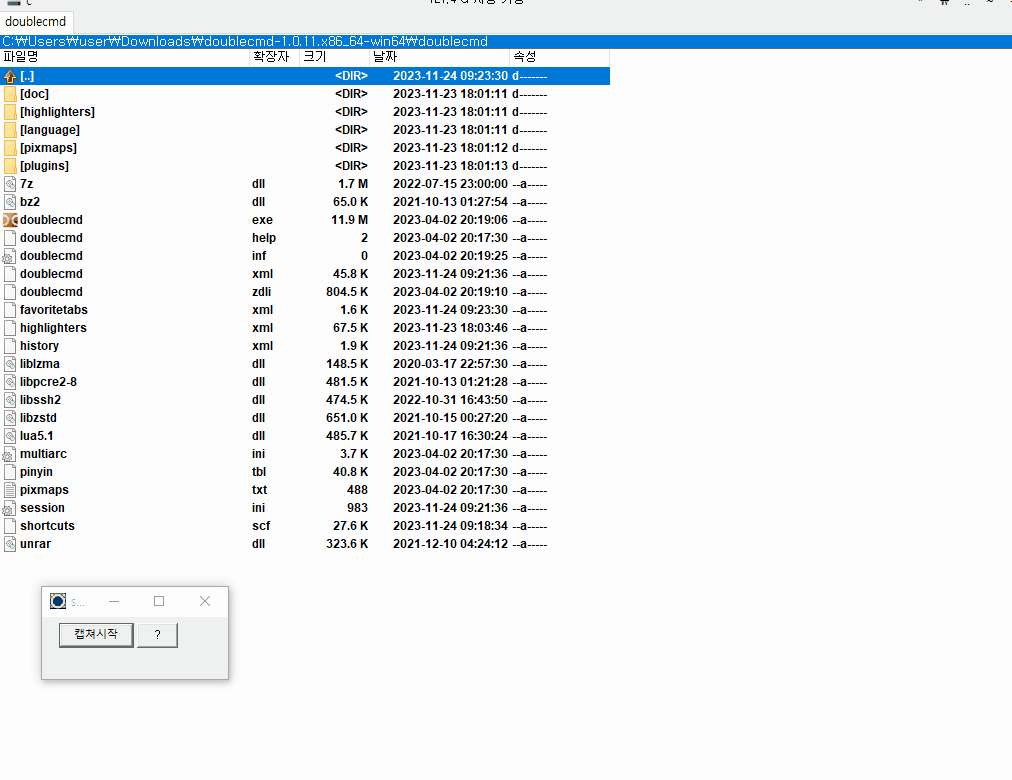The image size is (1012, 780).
Task: Click the 488 size value
Action: (357, 490)
